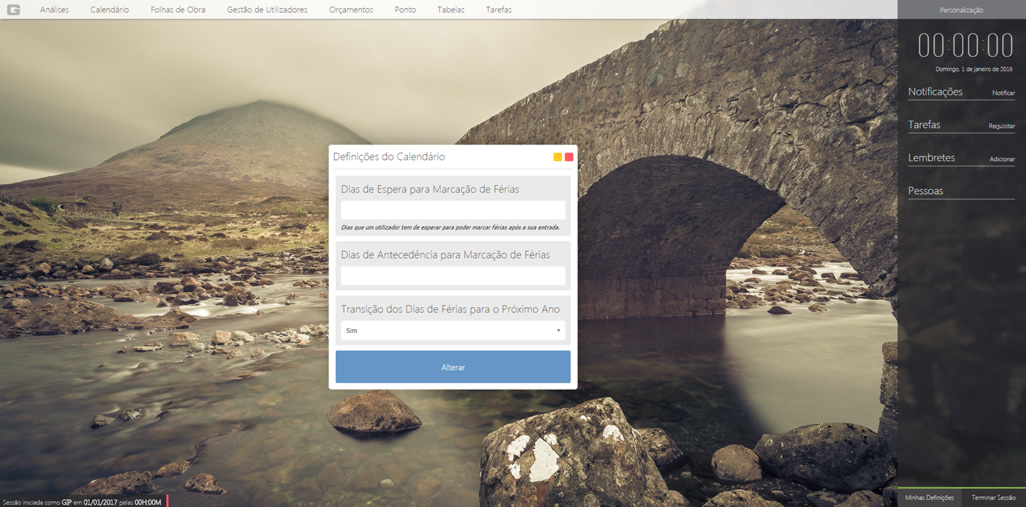Click Adicionar next to Lembretes
Screen dimensions: 1026x507
[x=1001, y=160]
